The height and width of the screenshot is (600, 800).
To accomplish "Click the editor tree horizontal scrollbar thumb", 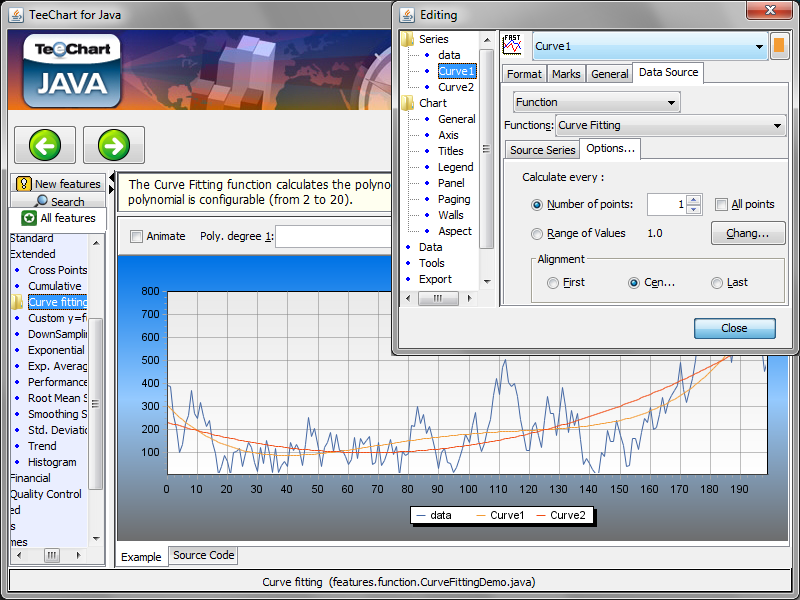I will [438, 298].
